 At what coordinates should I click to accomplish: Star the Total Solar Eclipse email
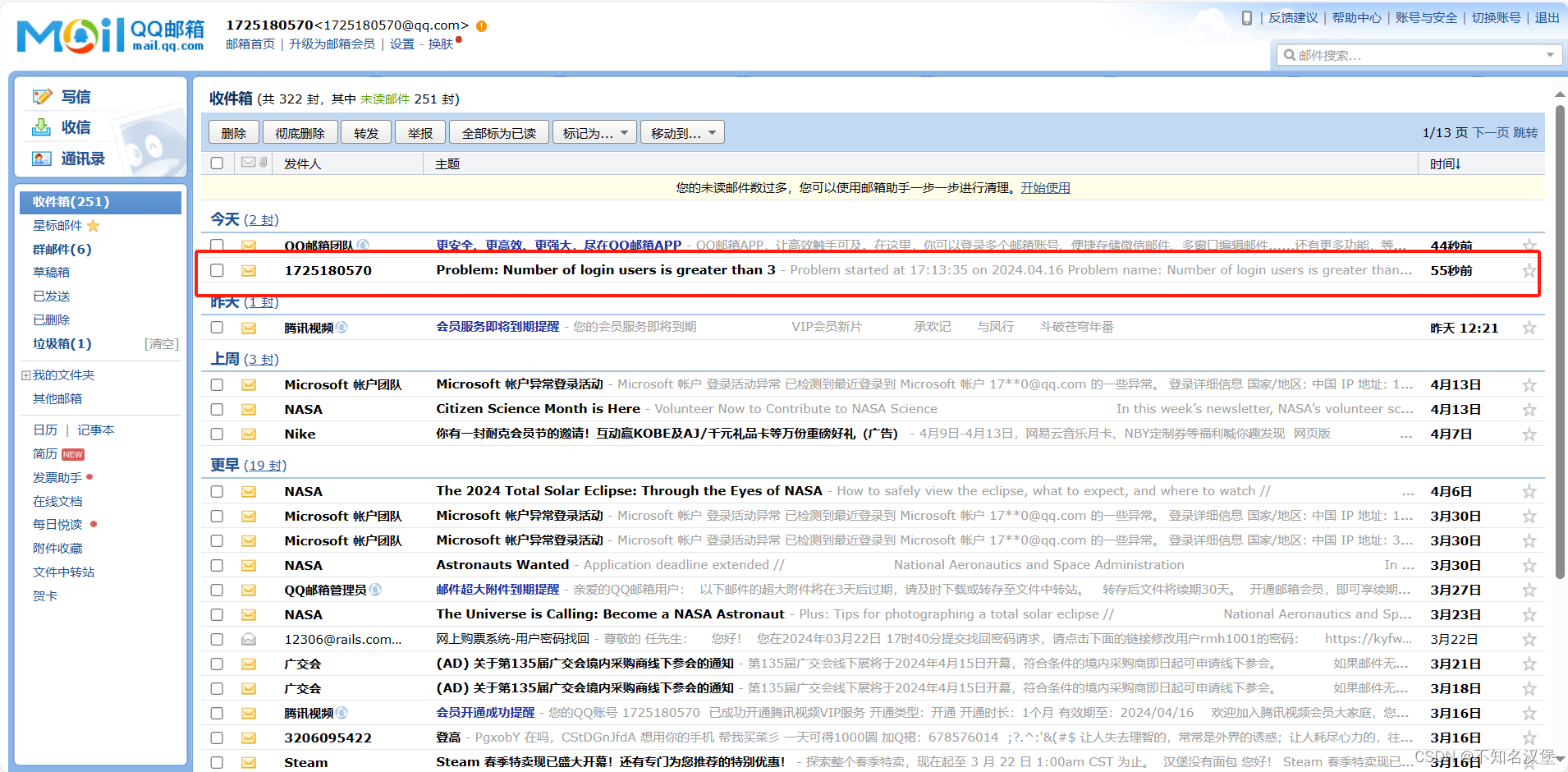(x=1529, y=491)
